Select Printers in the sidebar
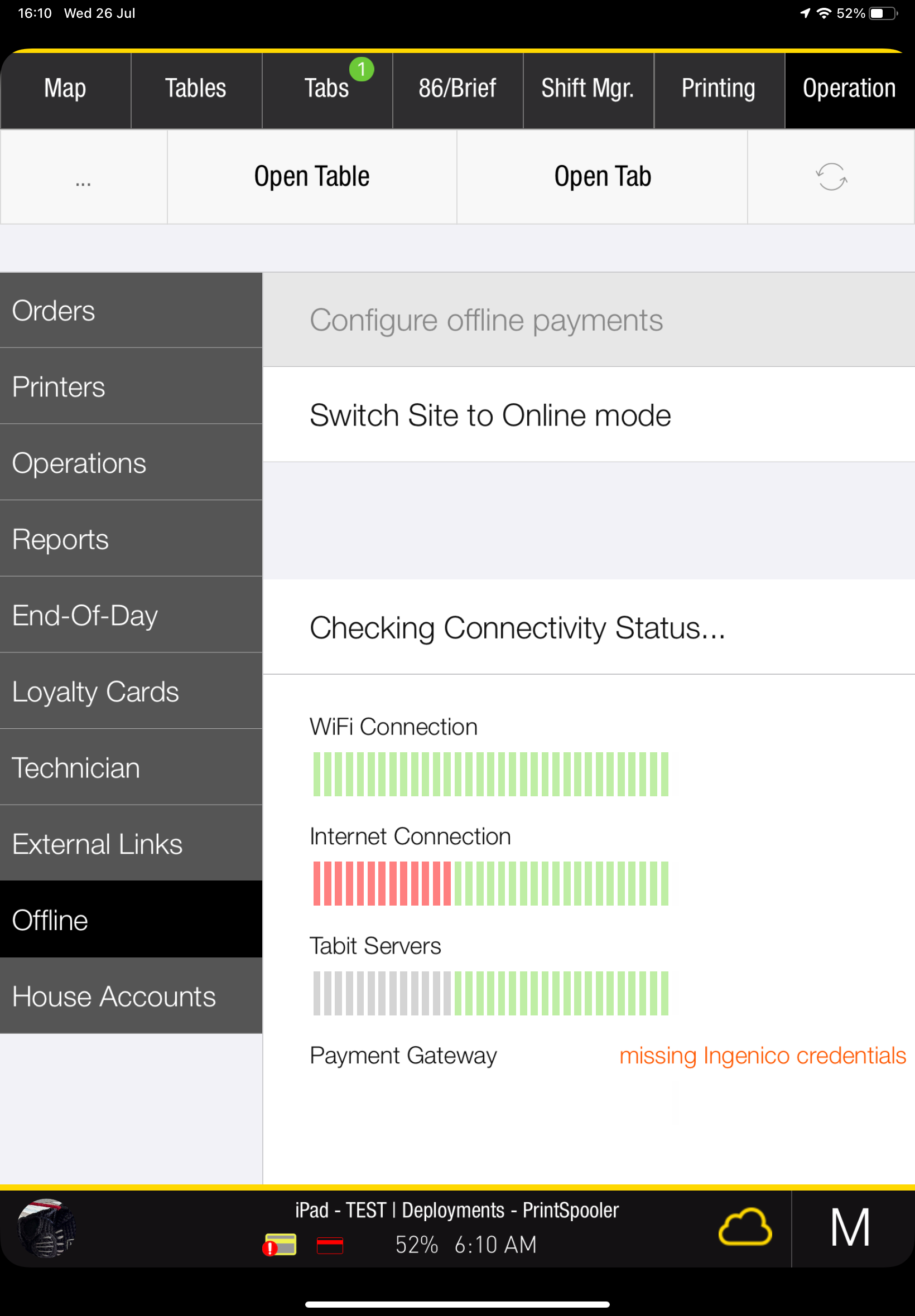Viewport: 915px width, 1316px height. pos(131,386)
